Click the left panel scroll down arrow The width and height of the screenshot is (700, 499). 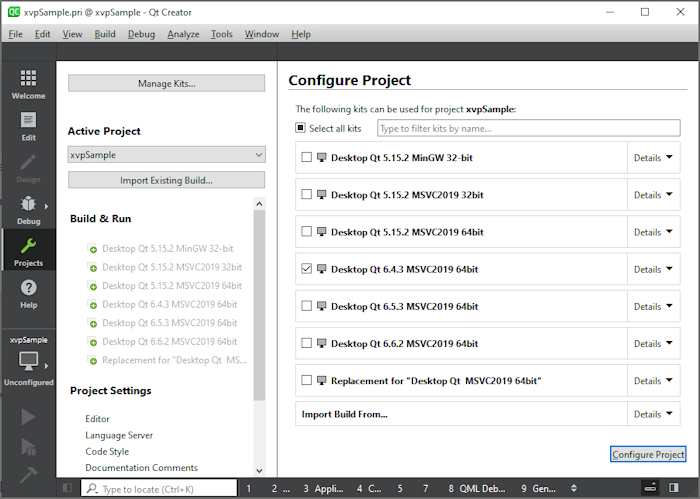coord(259,470)
